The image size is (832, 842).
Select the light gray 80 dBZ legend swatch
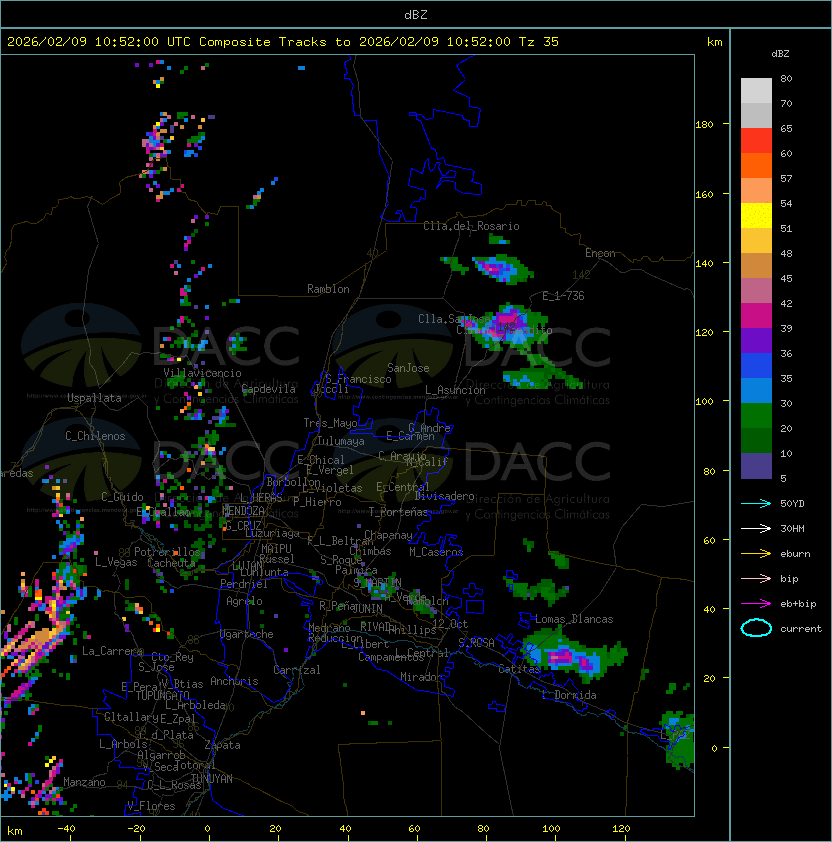click(x=756, y=90)
